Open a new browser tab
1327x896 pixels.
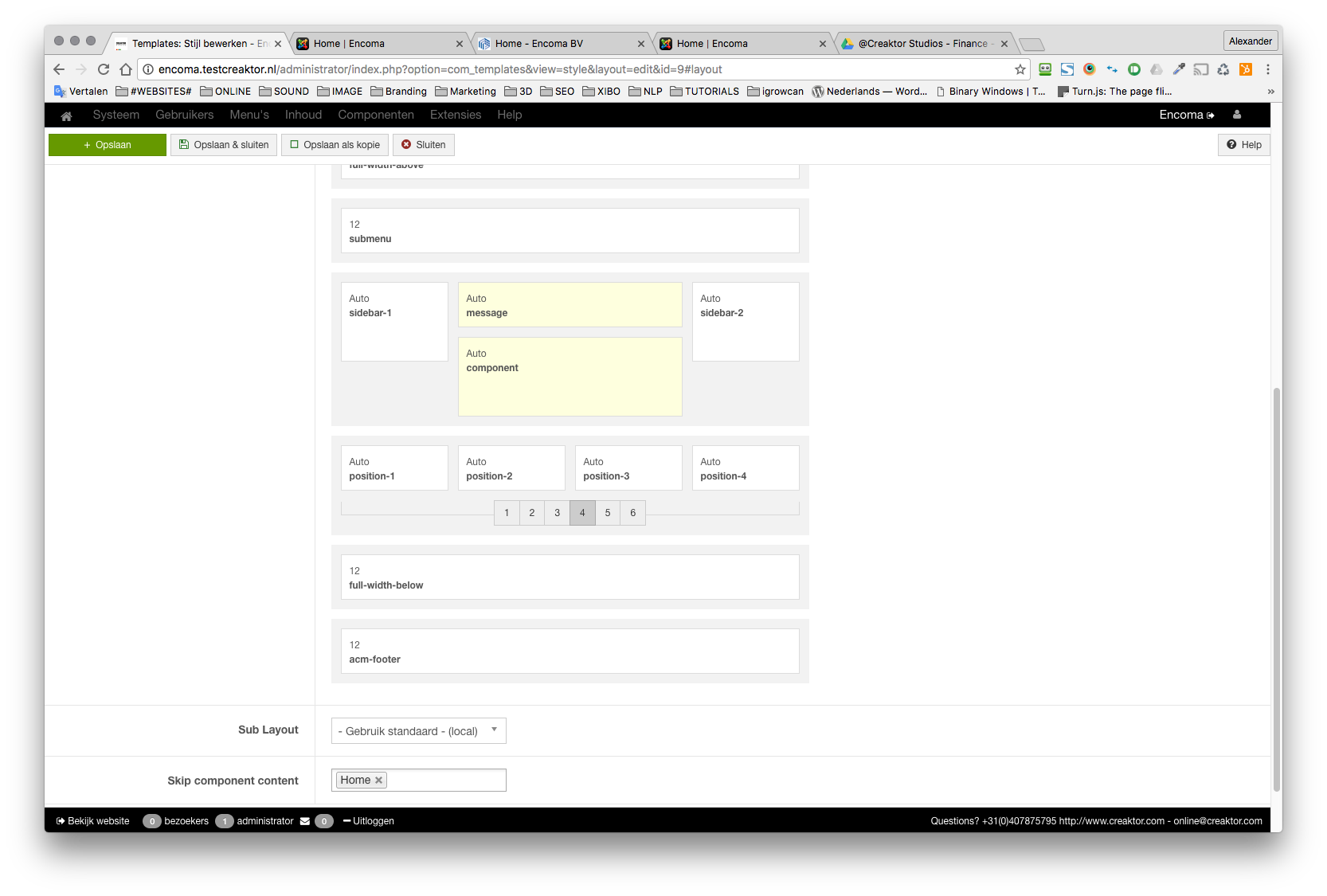(x=1031, y=44)
